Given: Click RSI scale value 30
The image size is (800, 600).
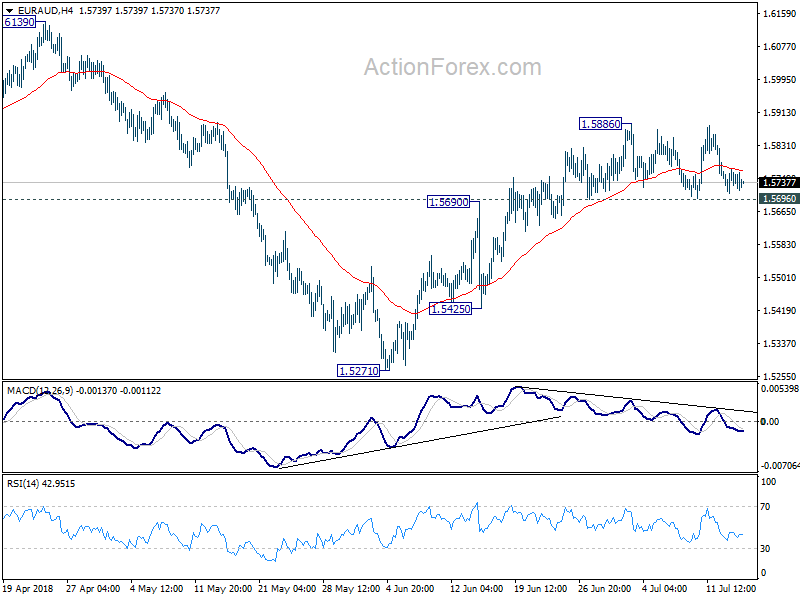Looking at the screenshot, I should pos(765,548).
